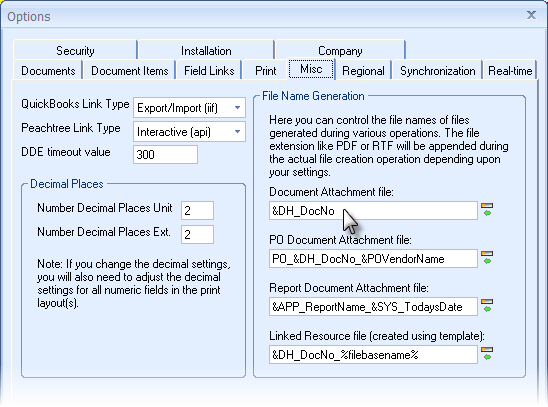Viewport: 548px width, 407px height.
Task: Click insert-field icon beside Report Document Attachment file
Action: [x=487, y=306]
